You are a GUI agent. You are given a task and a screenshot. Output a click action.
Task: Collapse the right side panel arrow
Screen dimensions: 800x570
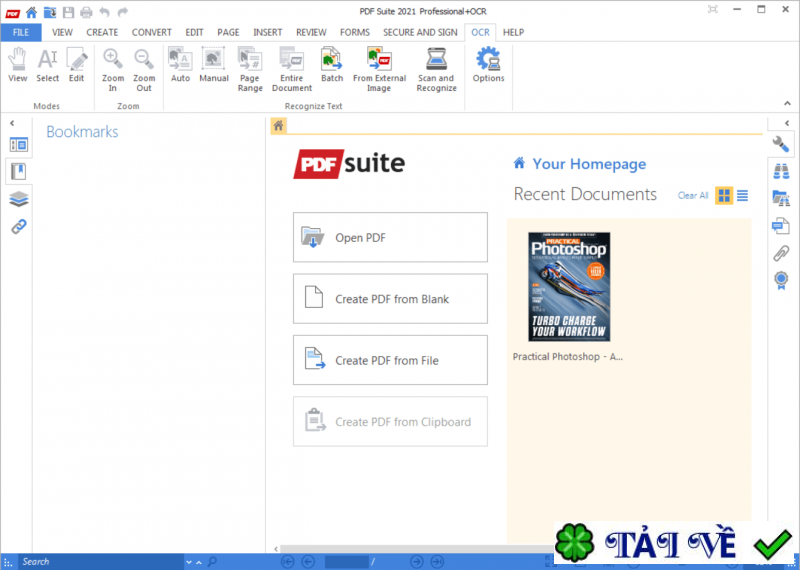click(x=787, y=123)
